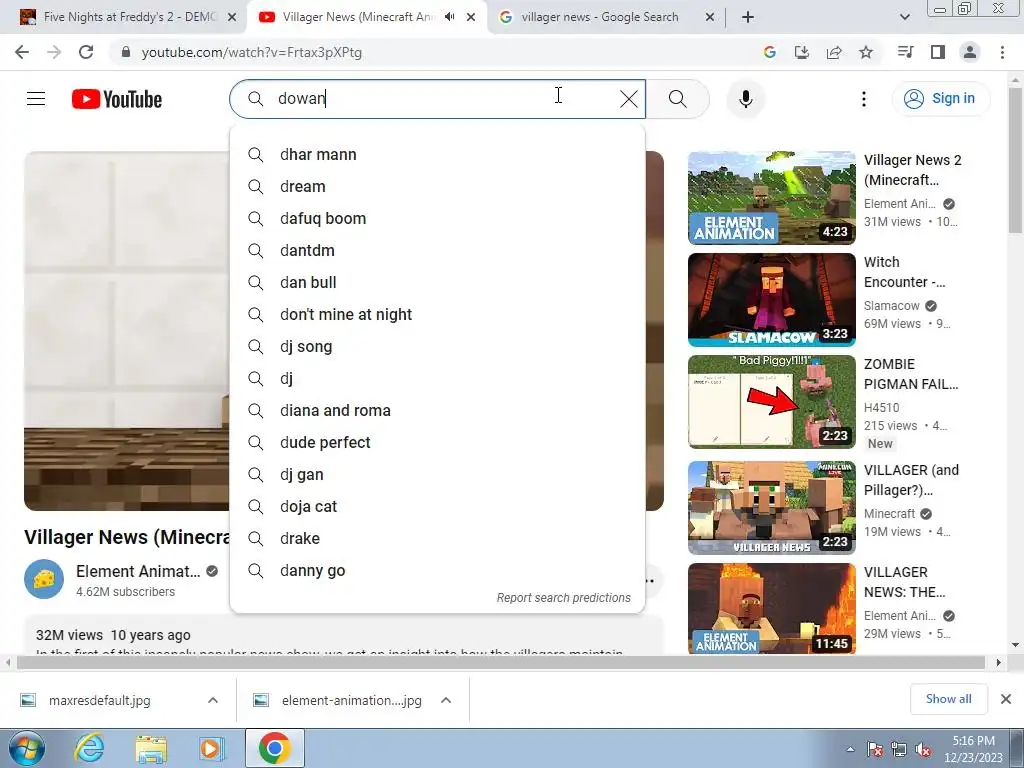
Task: Click the address bar URL
Action: [251, 52]
